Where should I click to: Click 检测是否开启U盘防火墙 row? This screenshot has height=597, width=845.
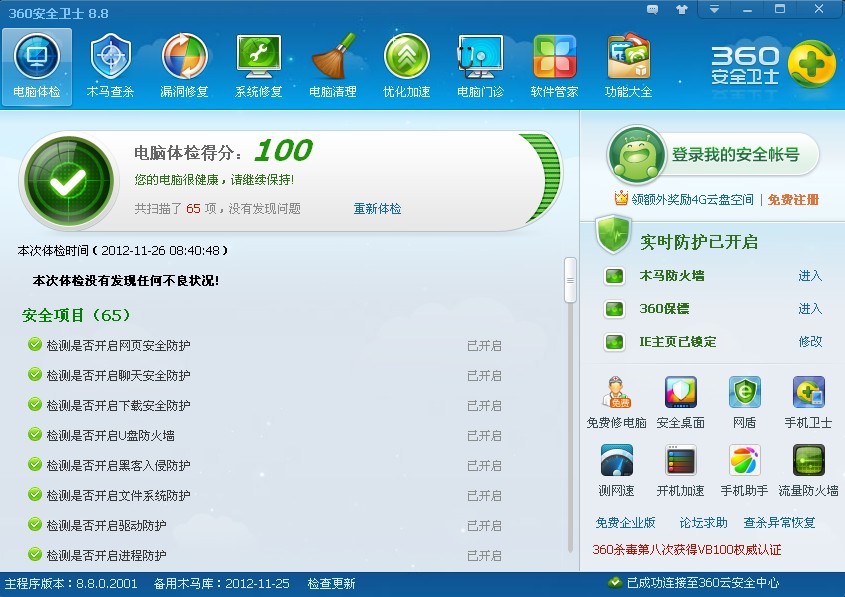pos(265,435)
